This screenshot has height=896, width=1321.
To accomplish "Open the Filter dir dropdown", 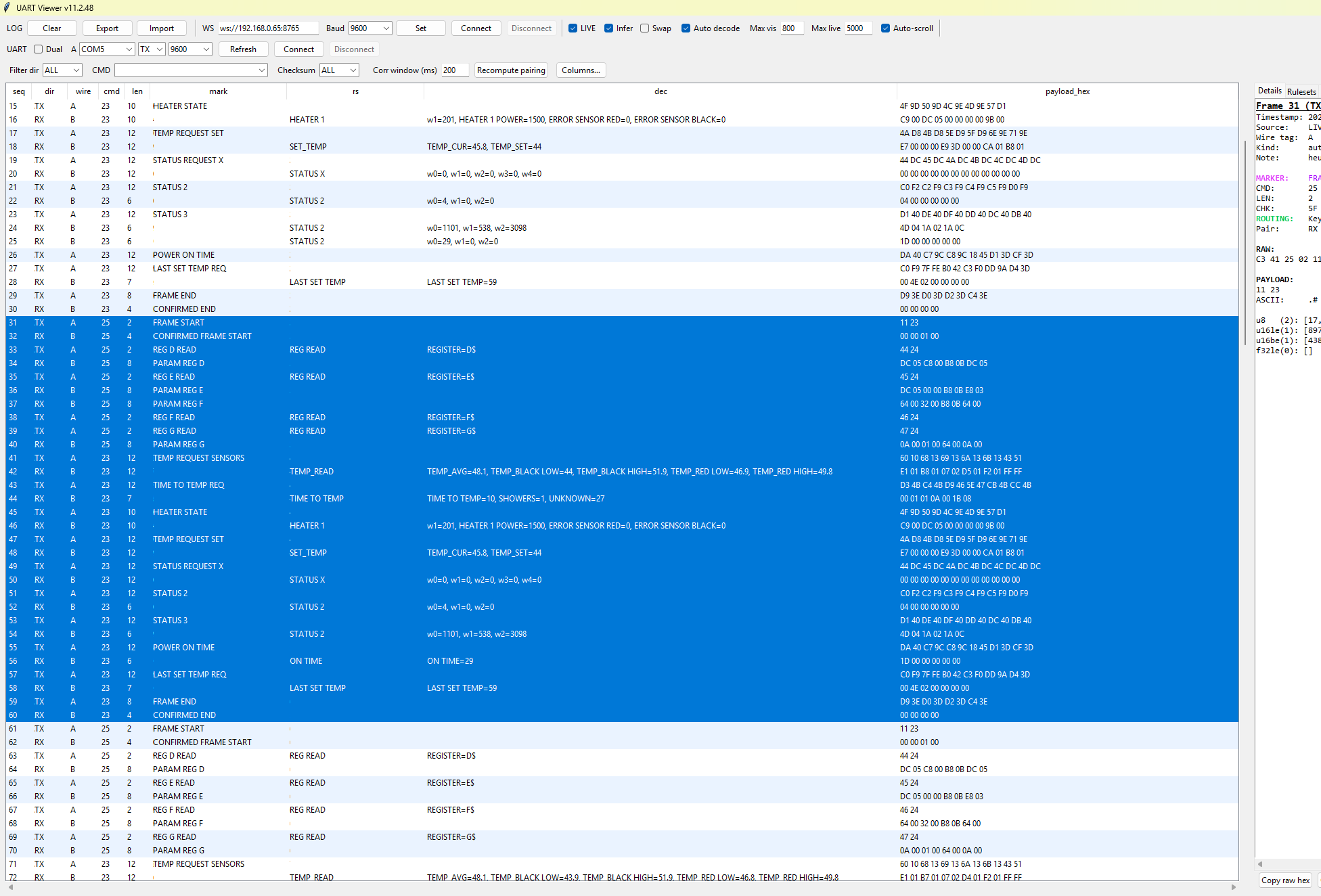I will pos(76,70).
